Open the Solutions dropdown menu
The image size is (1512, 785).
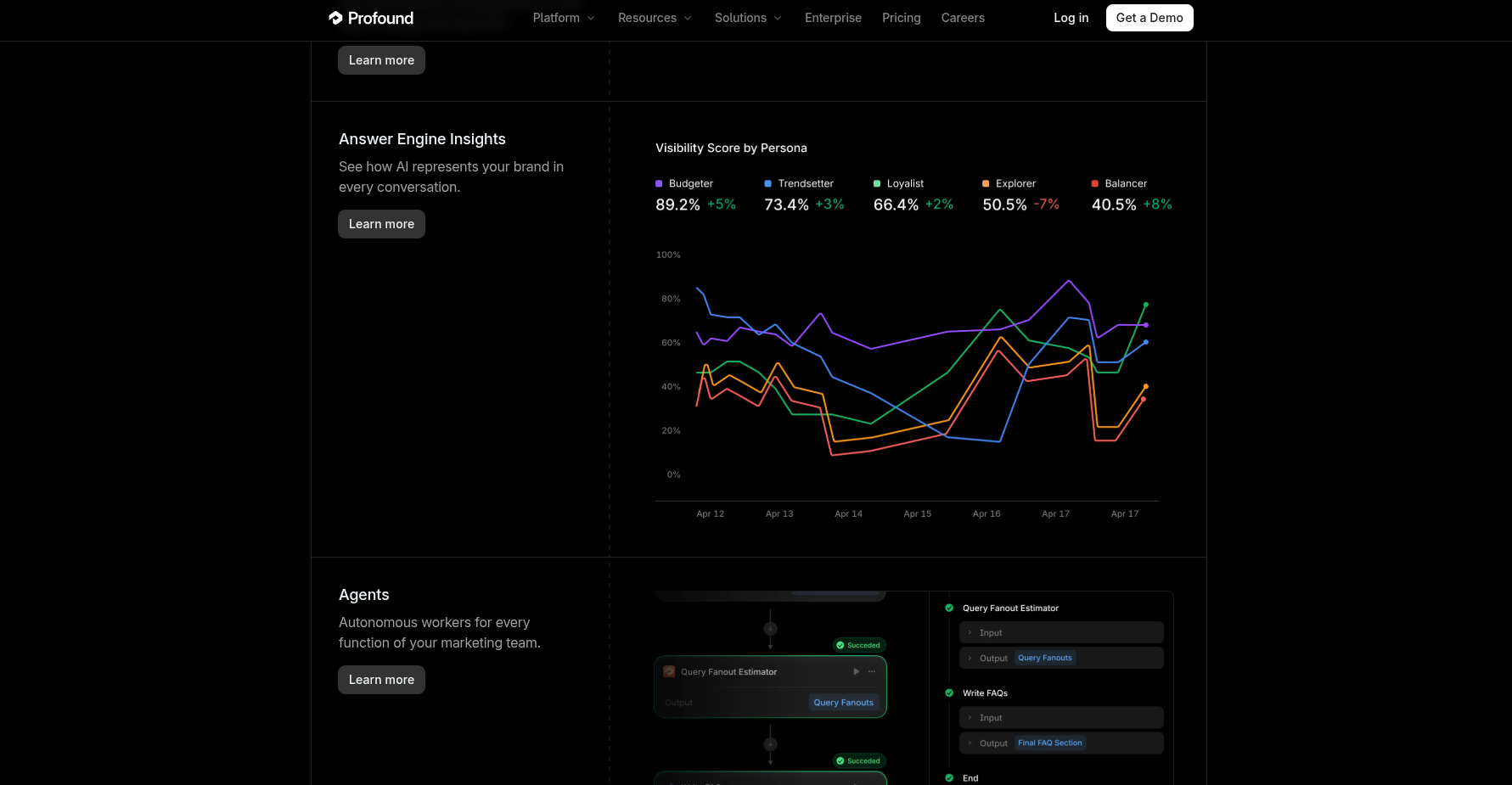(x=748, y=18)
